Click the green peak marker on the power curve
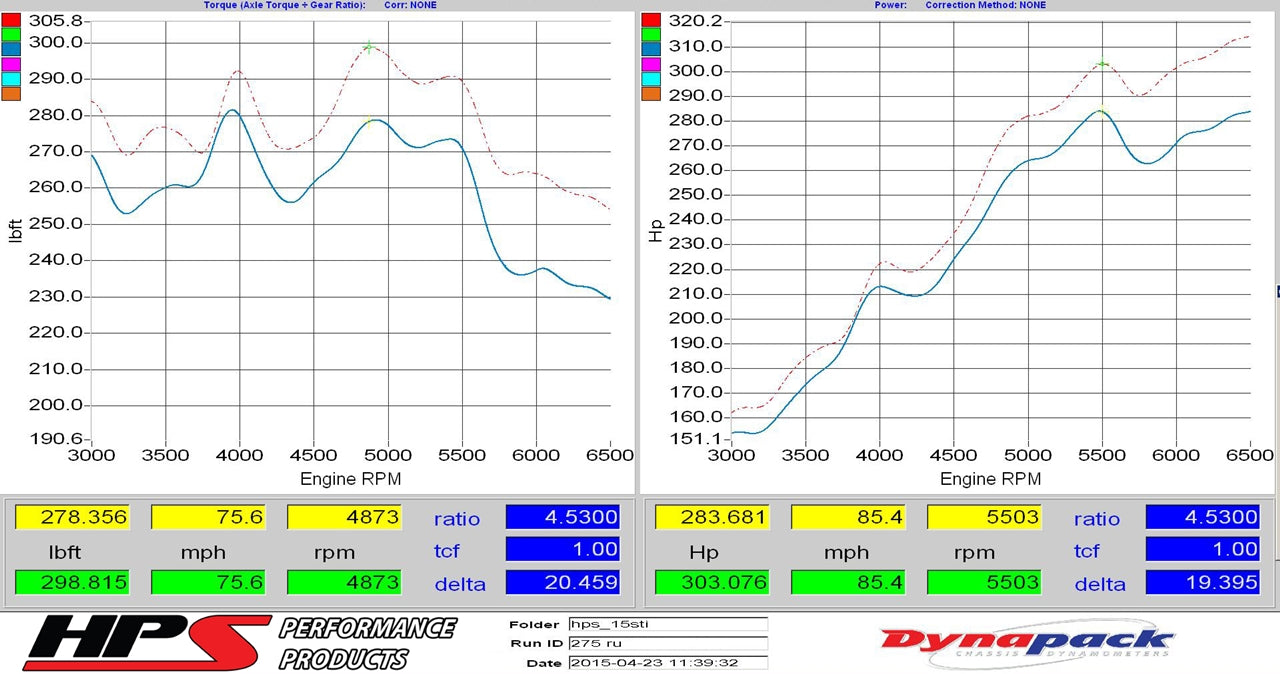Viewport: 1280px width, 674px height. (x=1100, y=64)
